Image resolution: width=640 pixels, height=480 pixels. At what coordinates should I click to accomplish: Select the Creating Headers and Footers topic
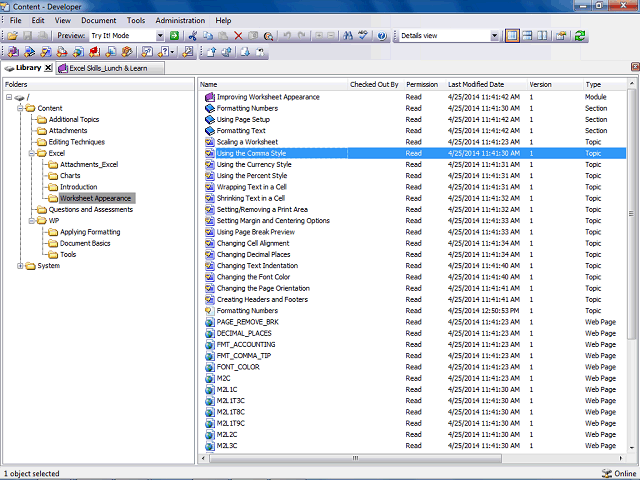(x=412, y=300)
